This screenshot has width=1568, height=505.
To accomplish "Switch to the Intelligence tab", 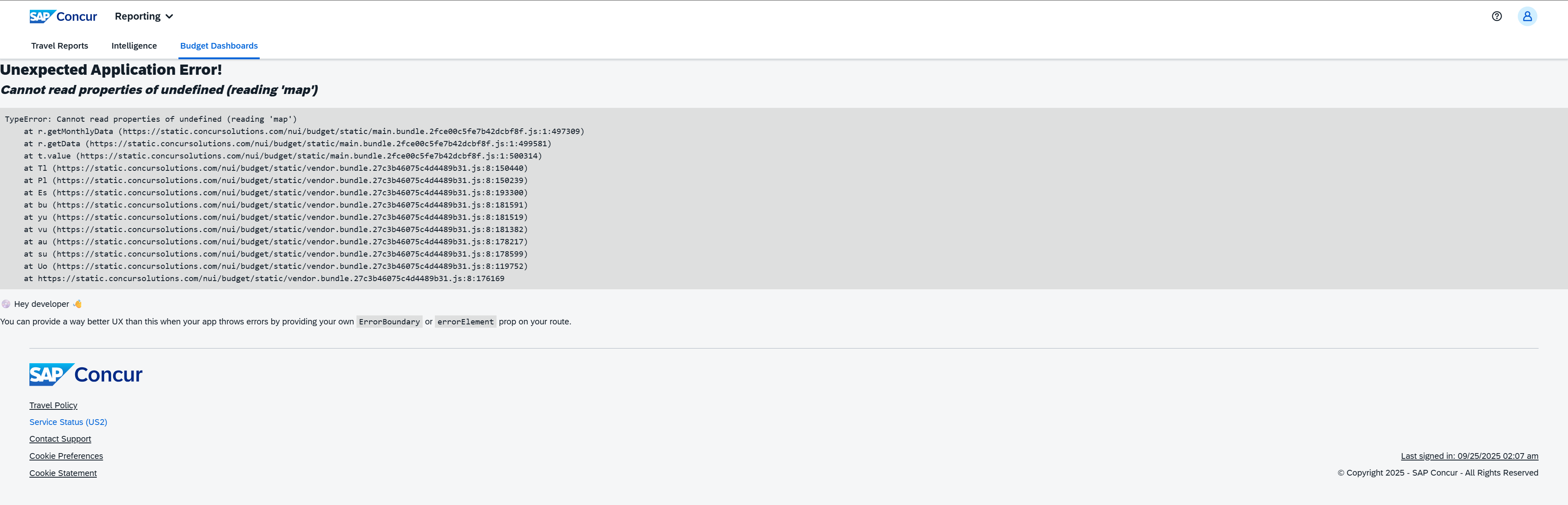I will (134, 46).
